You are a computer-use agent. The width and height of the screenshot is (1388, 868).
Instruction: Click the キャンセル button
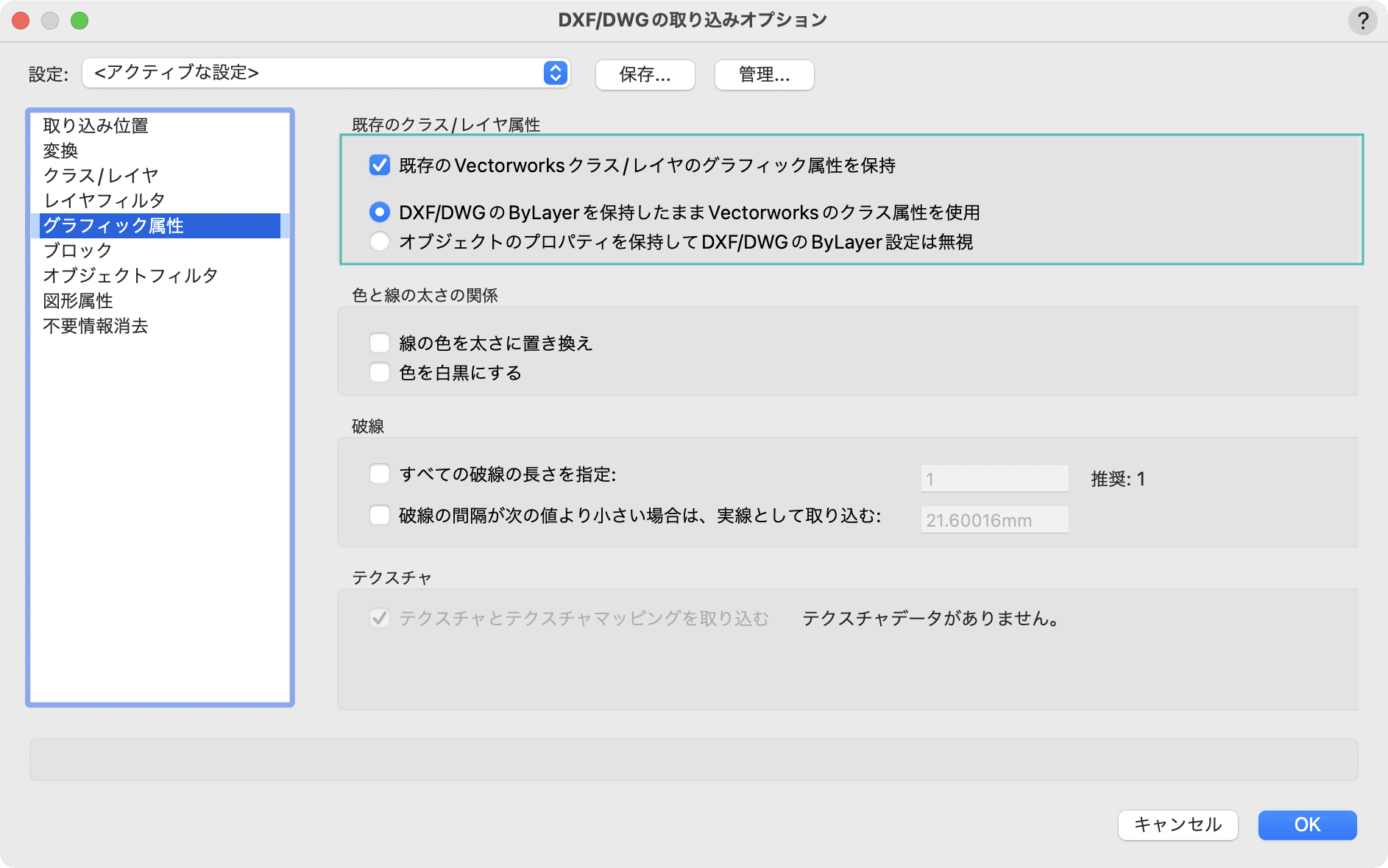1178,825
